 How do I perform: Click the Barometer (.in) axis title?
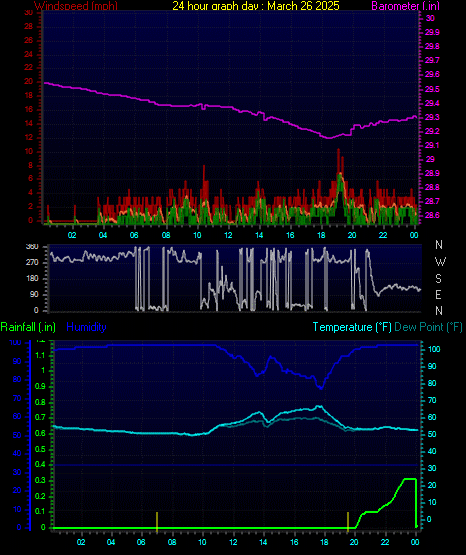pyautogui.click(x=405, y=6)
